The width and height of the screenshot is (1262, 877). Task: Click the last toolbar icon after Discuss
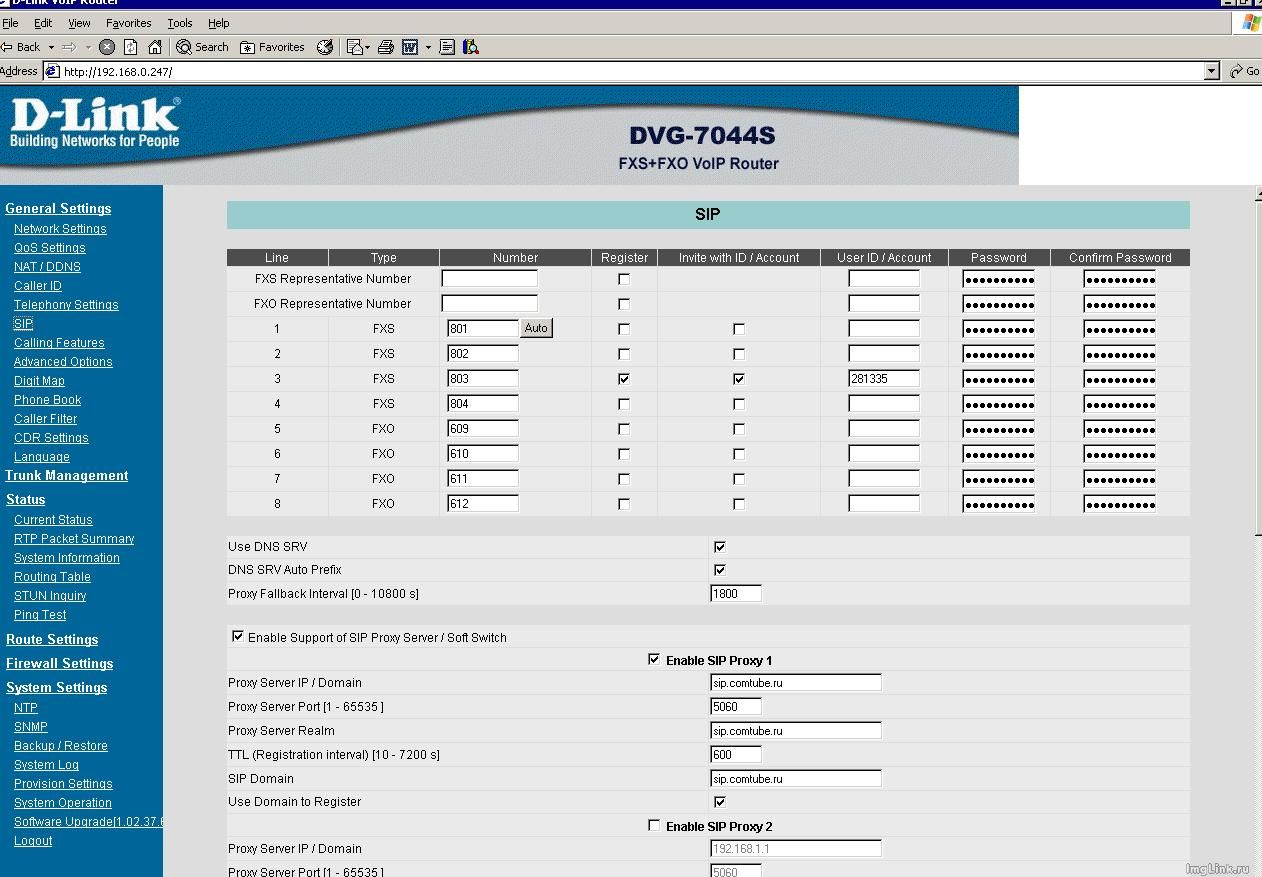pyautogui.click(x=471, y=47)
